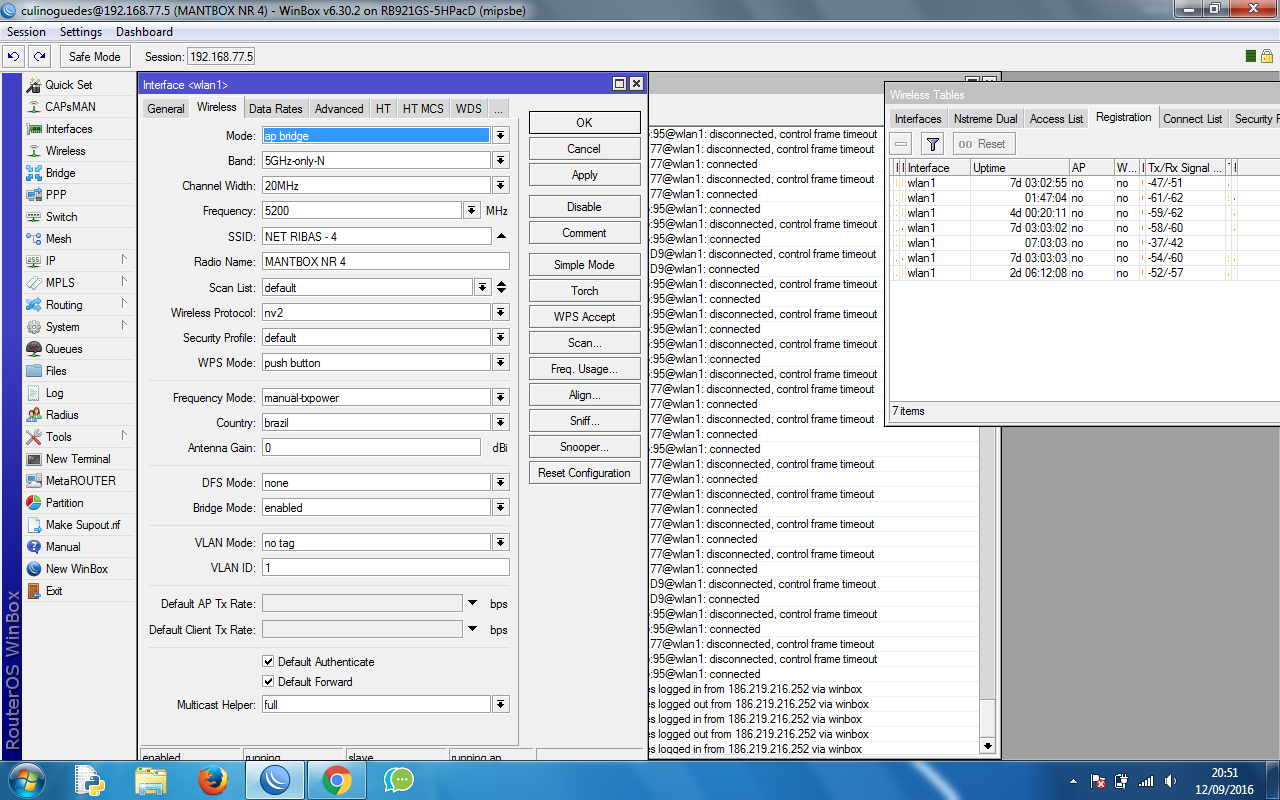
Task: Click the Torch button
Action: [584, 290]
